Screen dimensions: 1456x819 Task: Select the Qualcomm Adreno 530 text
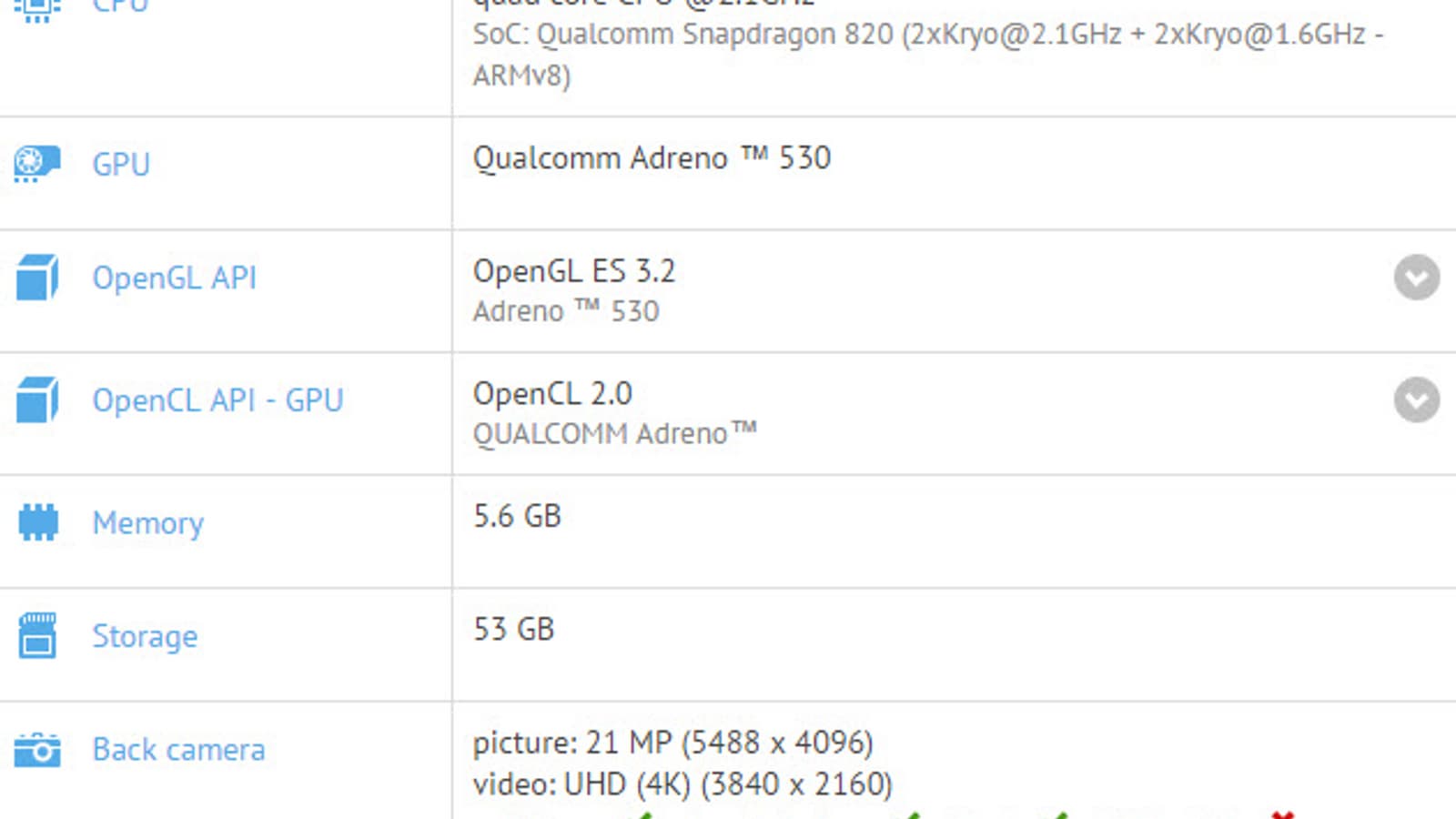[652, 158]
